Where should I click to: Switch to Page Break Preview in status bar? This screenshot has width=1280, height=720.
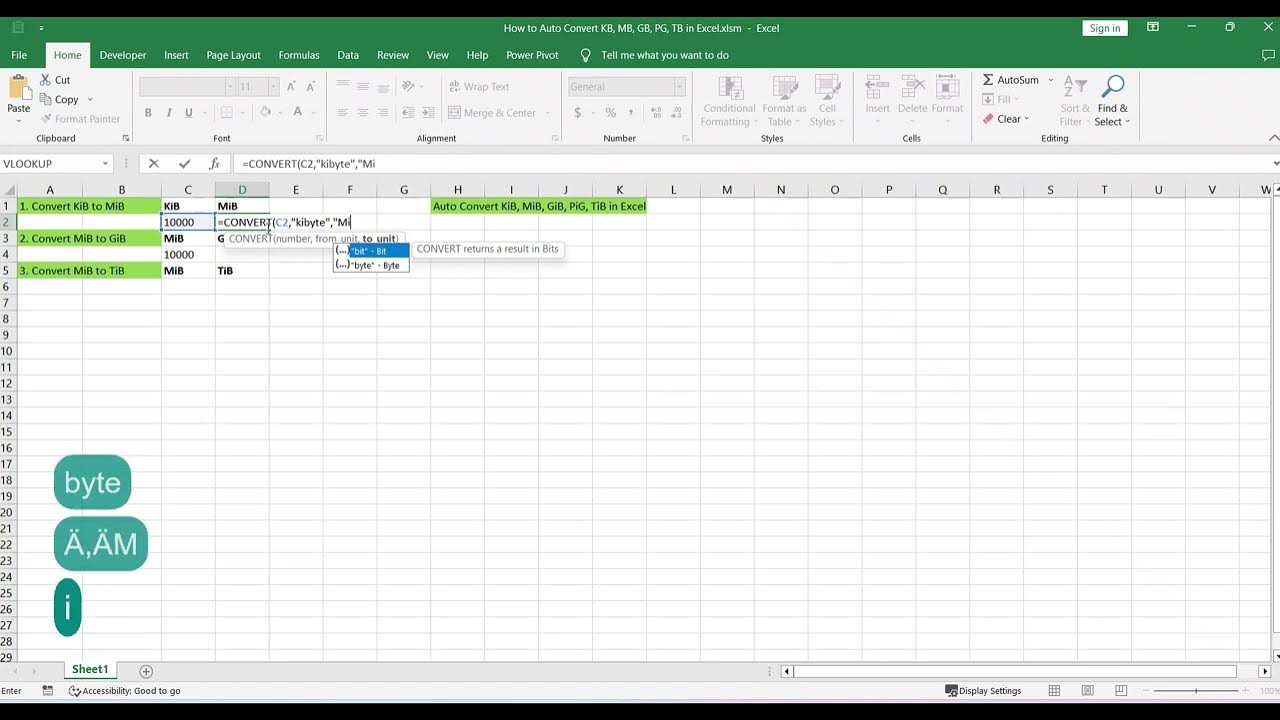pyautogui.click(x=1120, y=691)
